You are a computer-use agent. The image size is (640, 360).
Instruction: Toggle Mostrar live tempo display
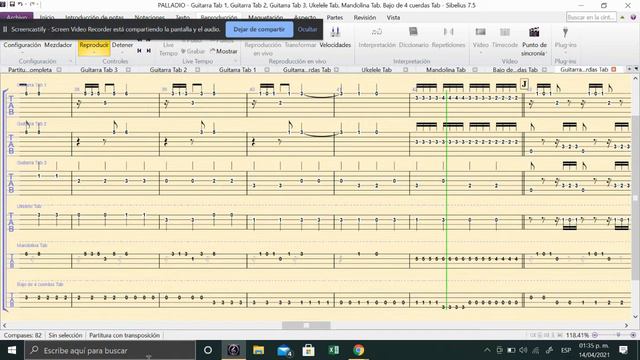223,51
